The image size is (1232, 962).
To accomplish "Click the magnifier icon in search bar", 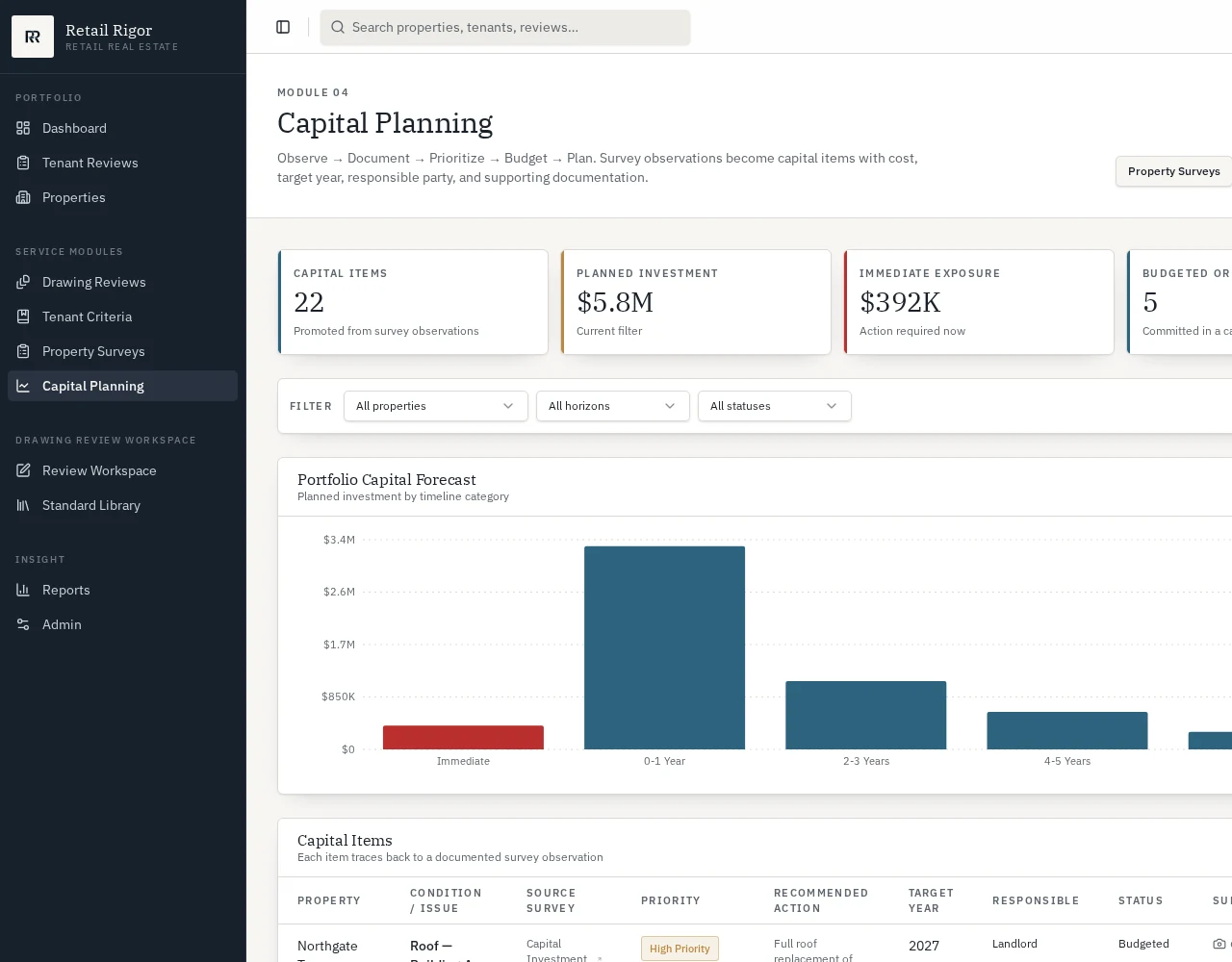I will click(x=338, y=27).
